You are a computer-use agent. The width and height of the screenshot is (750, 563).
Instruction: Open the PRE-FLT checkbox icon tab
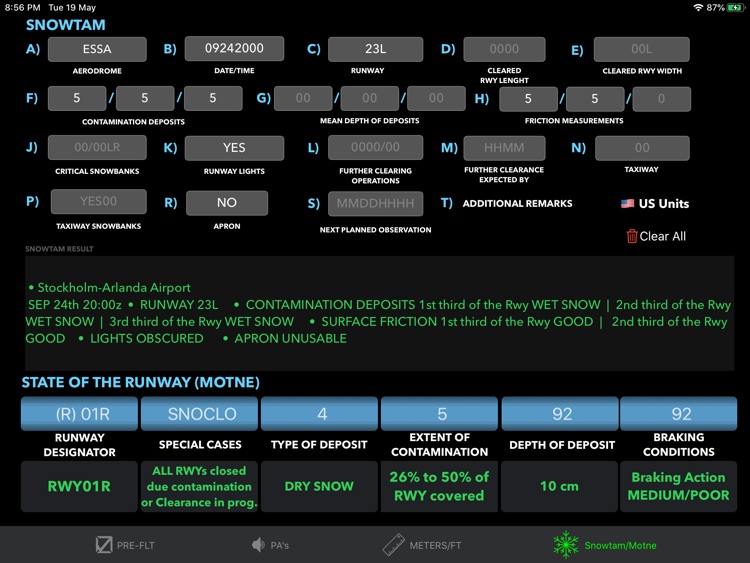(104, 545)
